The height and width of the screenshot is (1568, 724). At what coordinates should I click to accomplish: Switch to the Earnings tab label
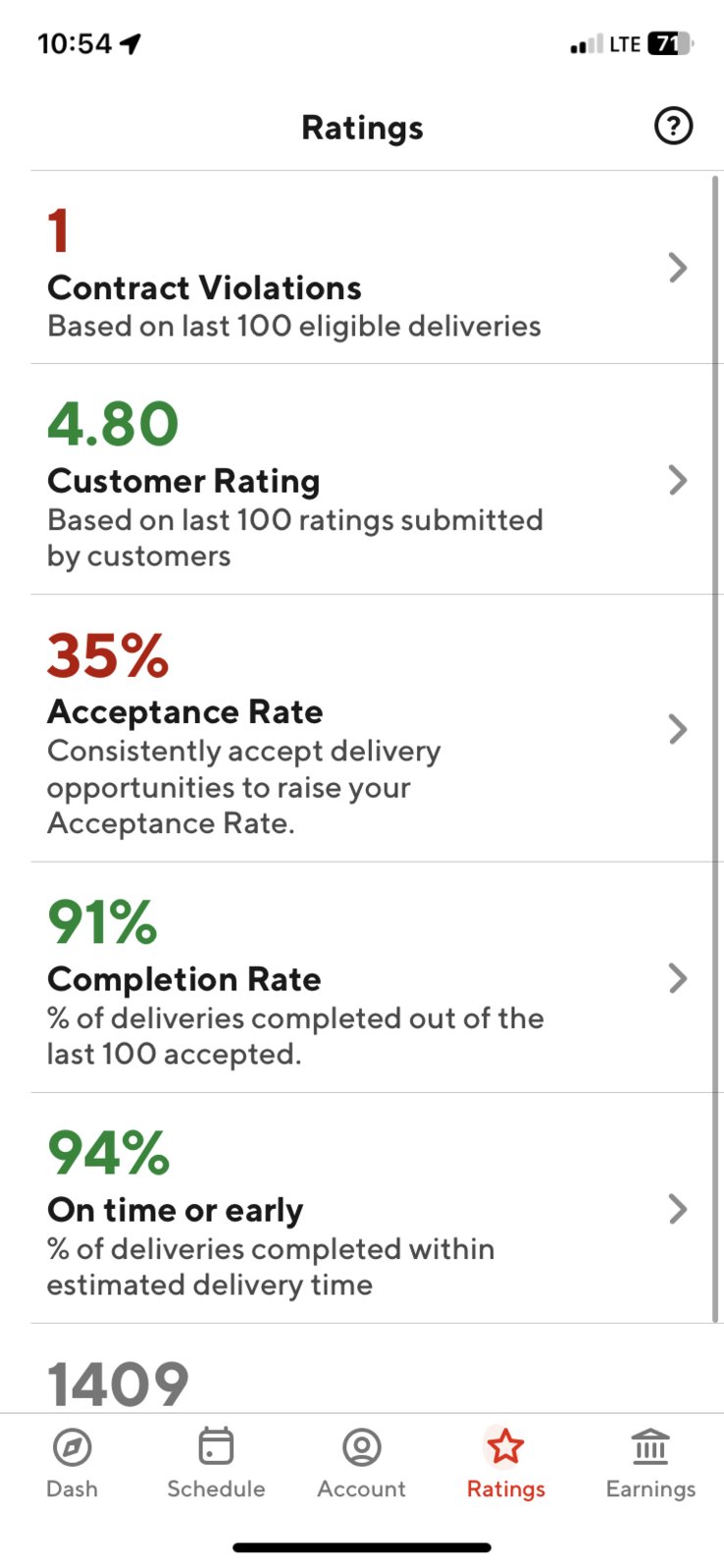point(650,1489)
